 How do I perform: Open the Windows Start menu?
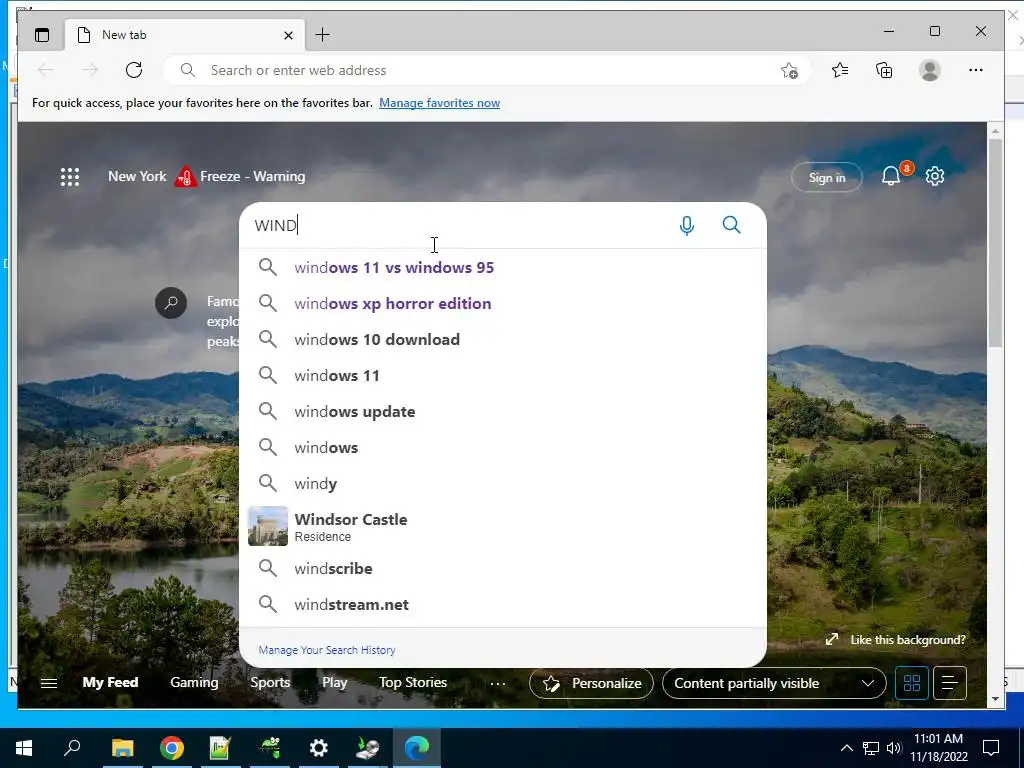(x=24, y=748)
